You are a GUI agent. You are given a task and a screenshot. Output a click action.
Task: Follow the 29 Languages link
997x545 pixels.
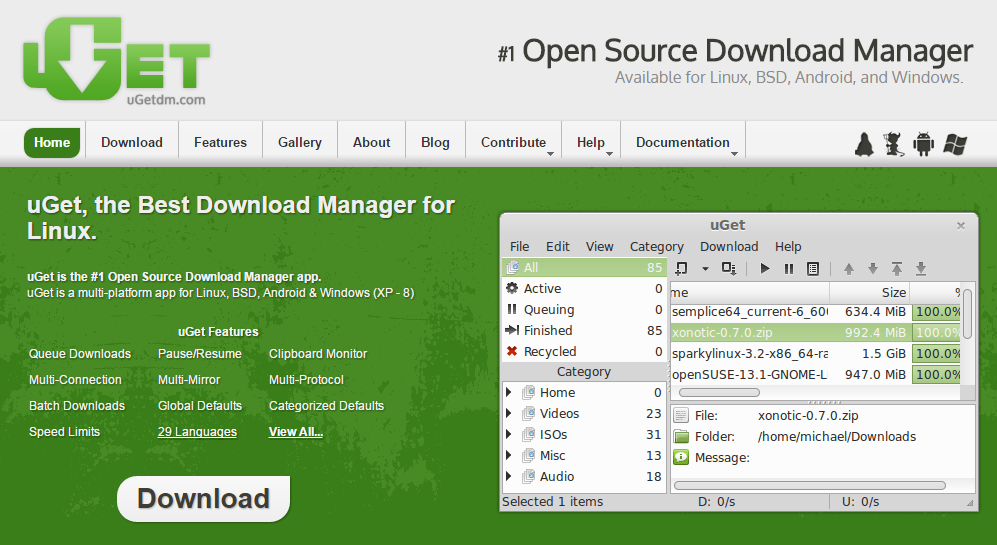[197, 432]
